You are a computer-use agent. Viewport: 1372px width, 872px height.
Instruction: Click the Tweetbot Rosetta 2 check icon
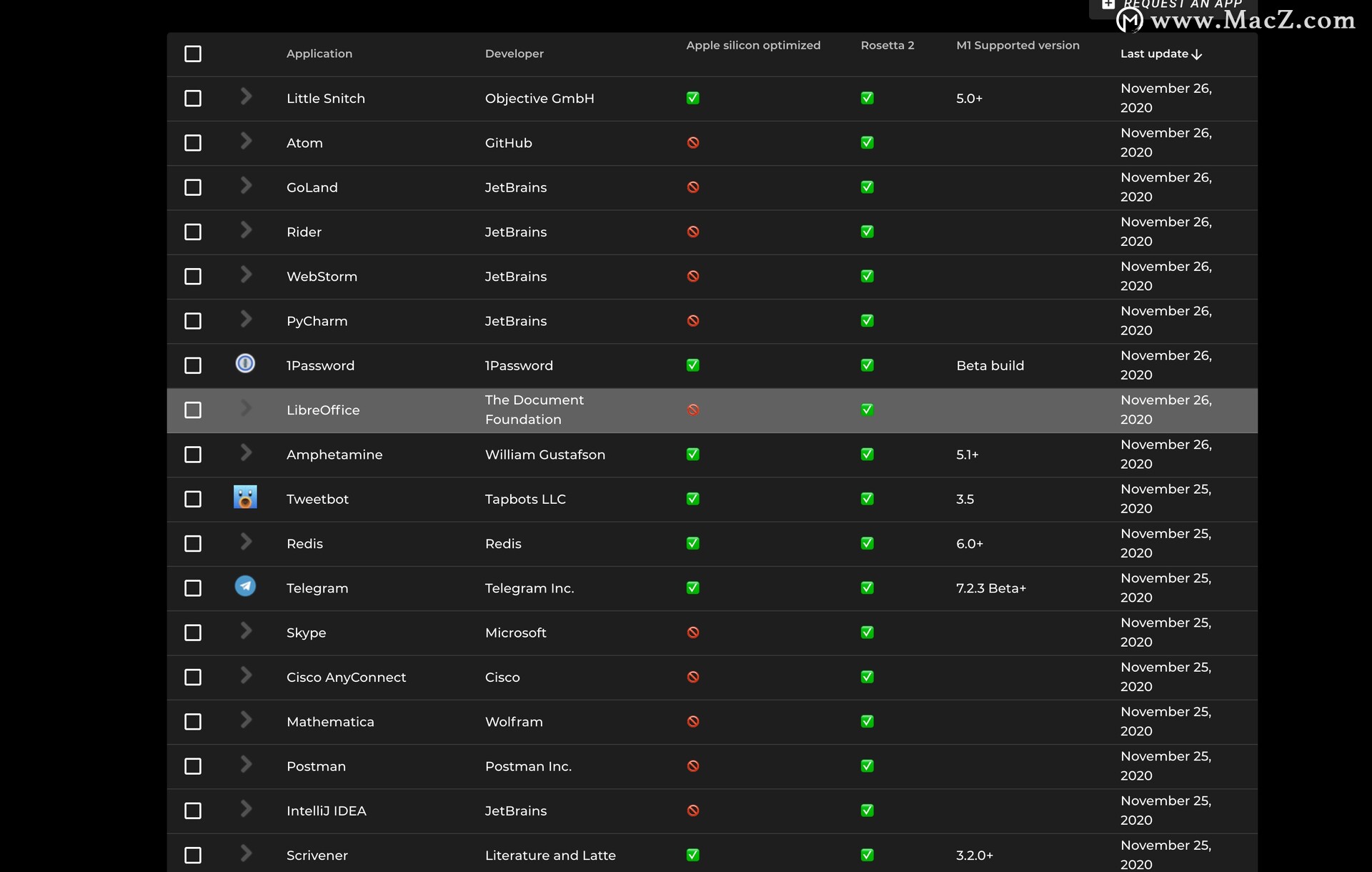[x=867, y=499]
